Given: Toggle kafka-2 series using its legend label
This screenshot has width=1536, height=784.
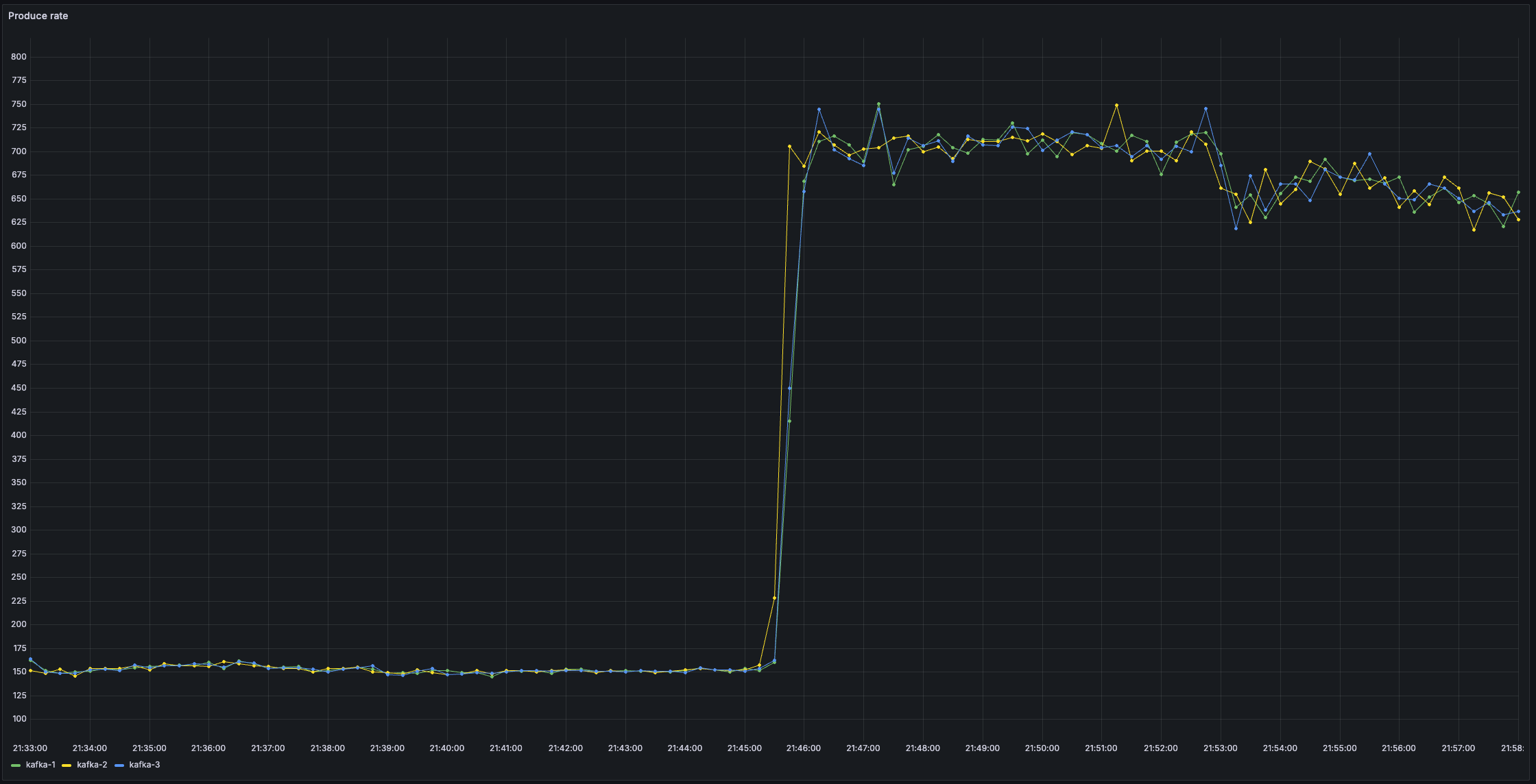Looking at the screenshot, I should [92, 765].
